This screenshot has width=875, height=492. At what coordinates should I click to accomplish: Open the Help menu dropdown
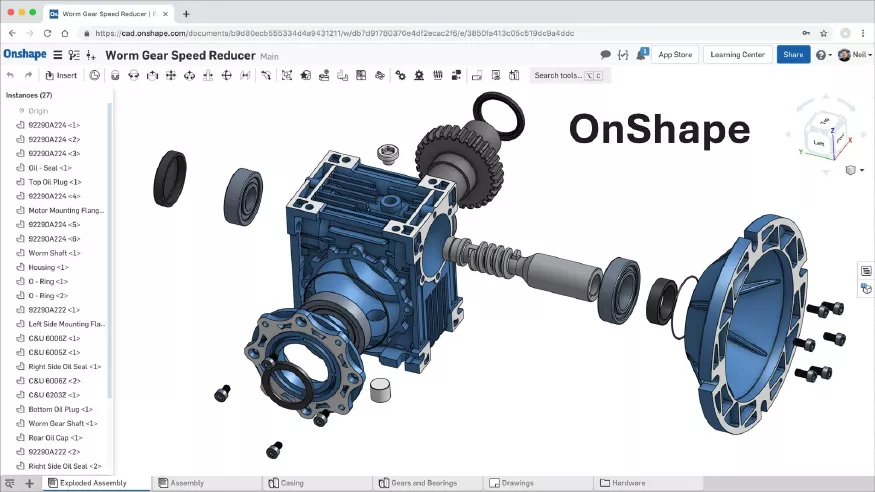click(x=823, y=55)
